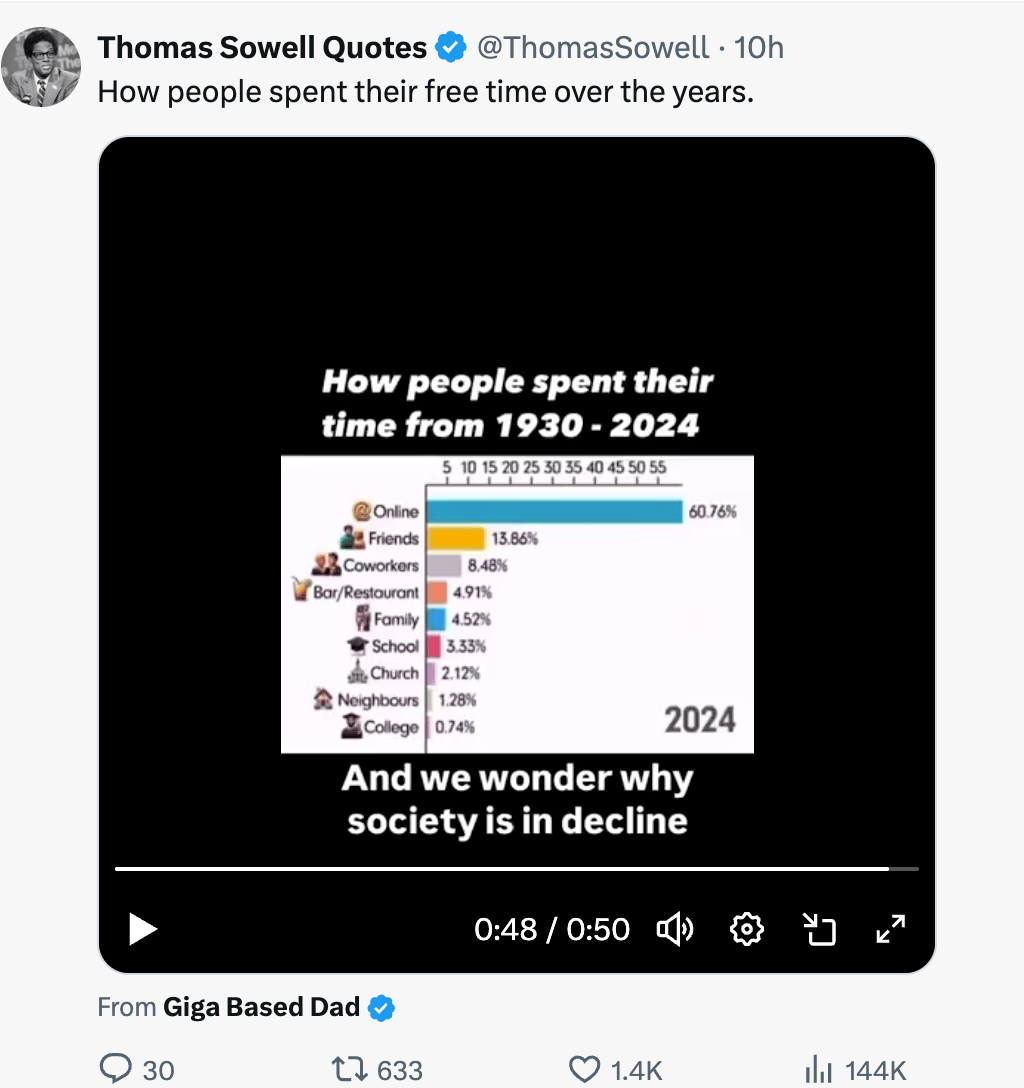
Task: Click the 0:48 / 0:50 time display
Action: click(x=552, y=930)
